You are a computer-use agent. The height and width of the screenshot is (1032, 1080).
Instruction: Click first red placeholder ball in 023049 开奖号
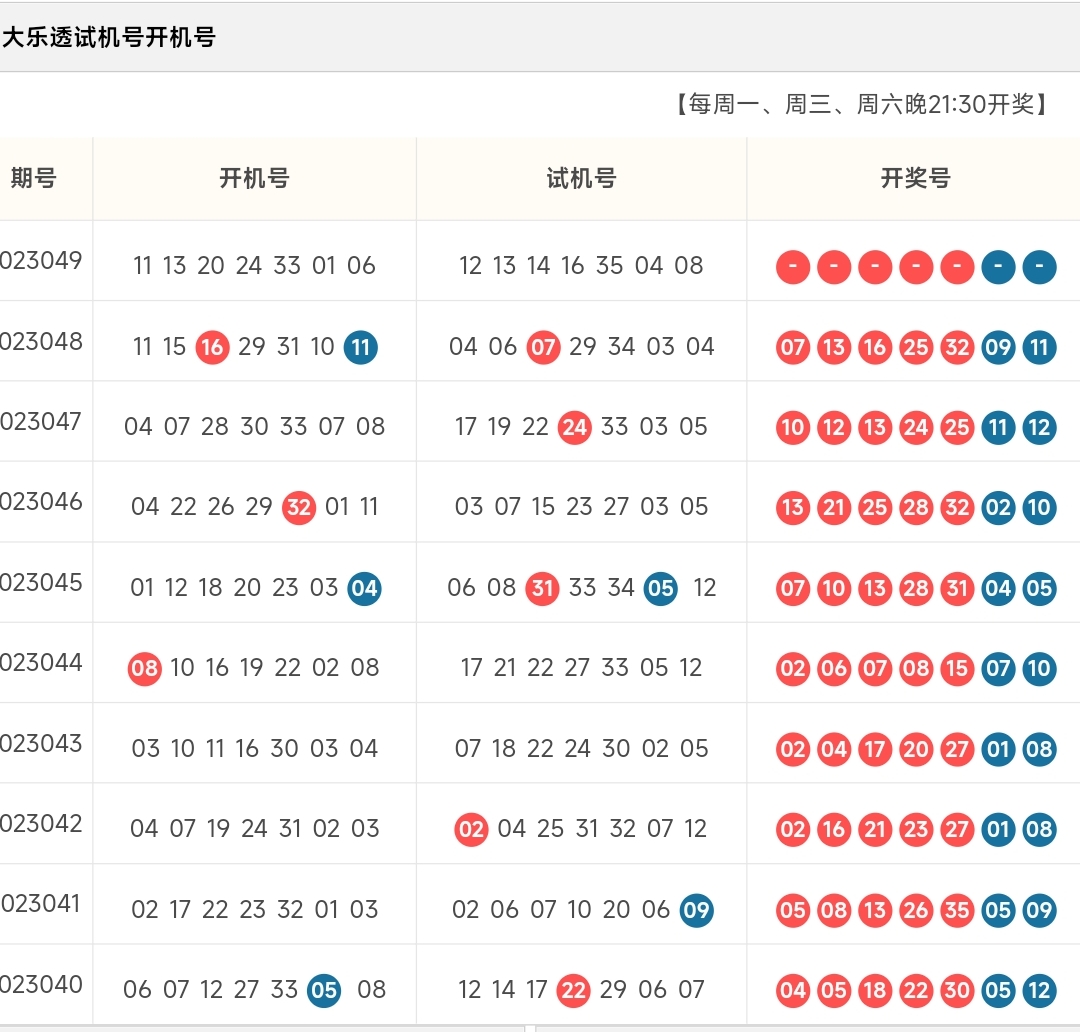pyautogui.click(x=793, y=267)
